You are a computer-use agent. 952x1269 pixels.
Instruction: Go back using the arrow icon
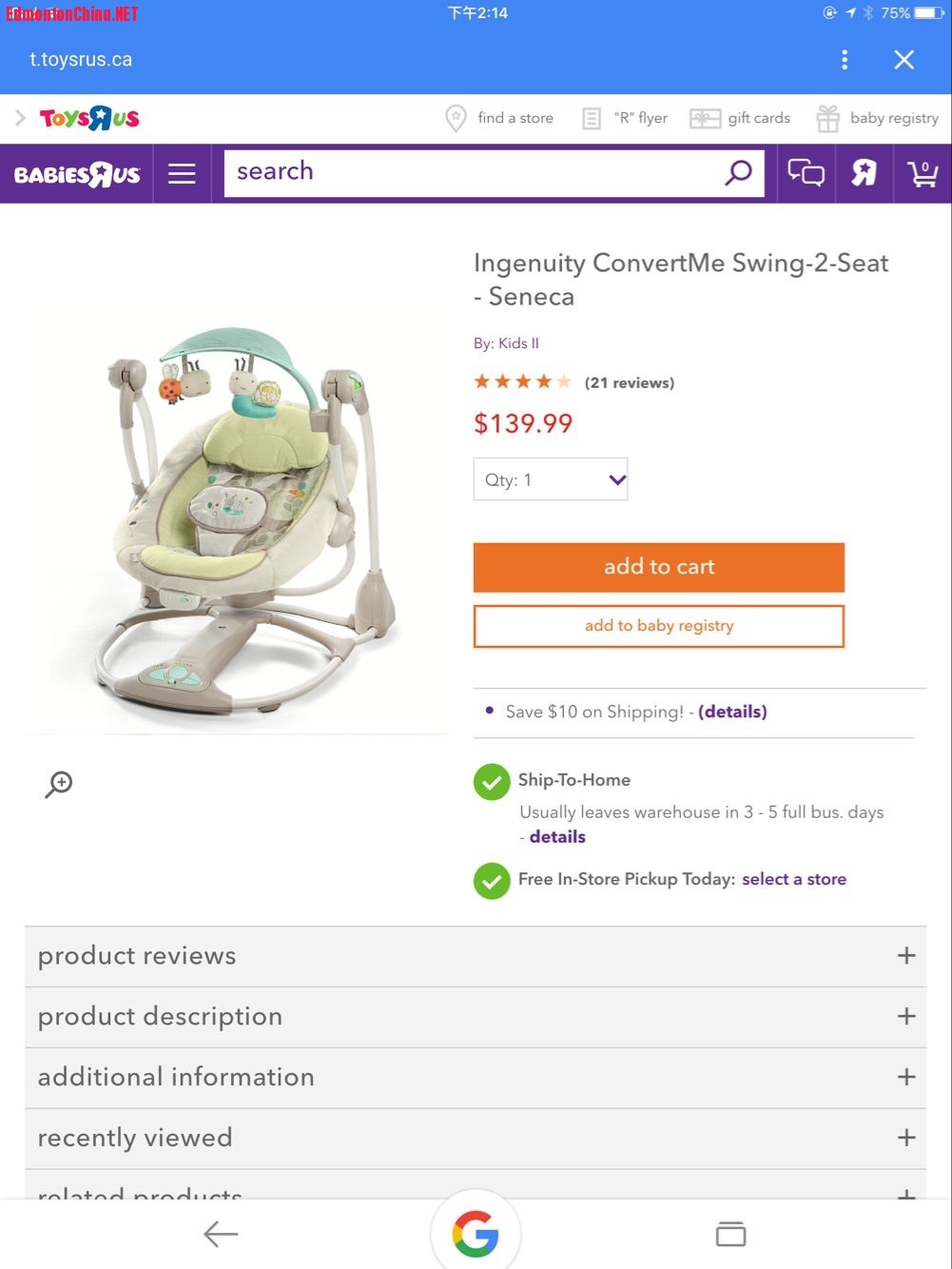point(221,1234)
